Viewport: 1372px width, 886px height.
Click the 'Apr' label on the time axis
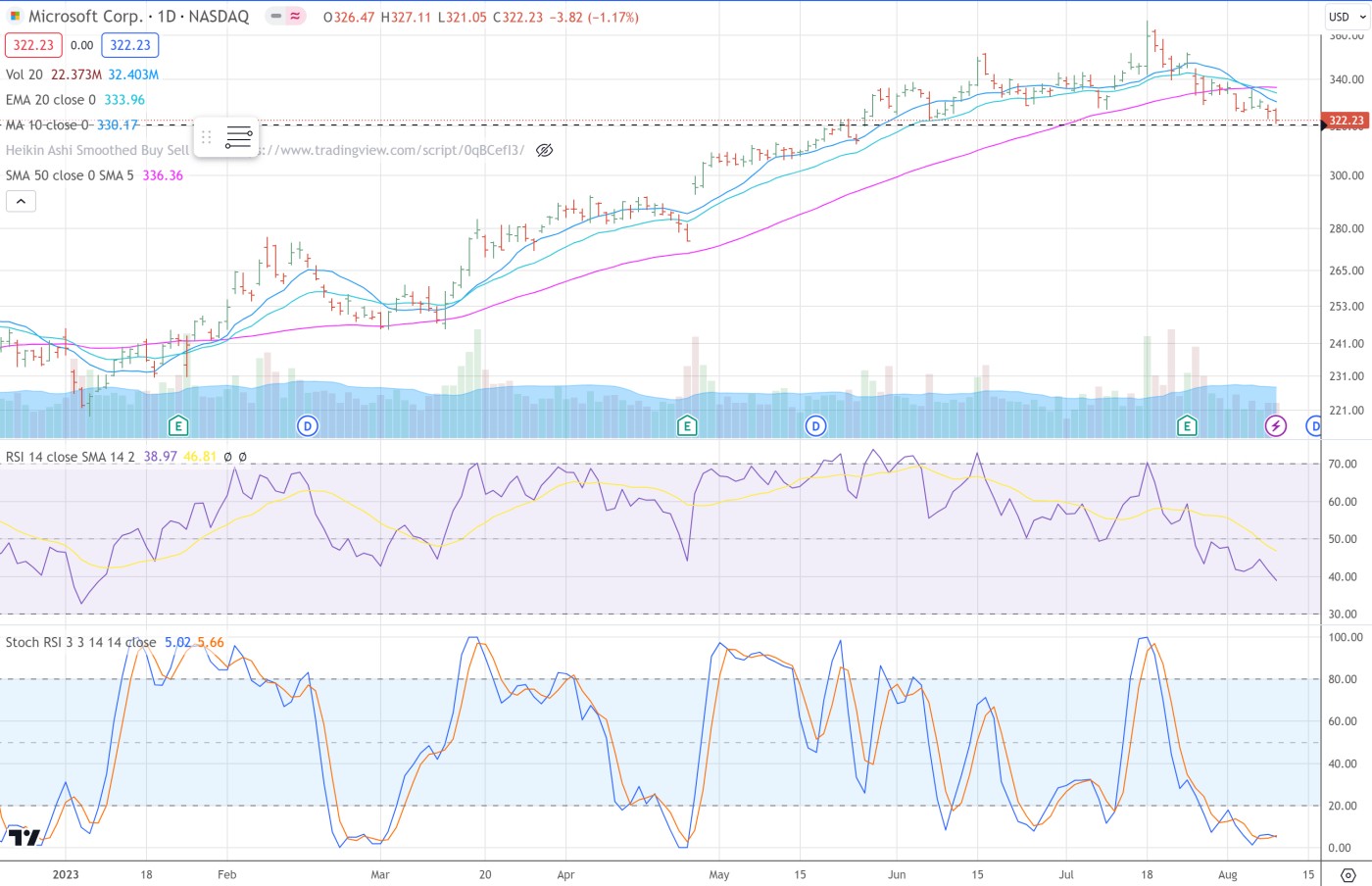(565, 874)
